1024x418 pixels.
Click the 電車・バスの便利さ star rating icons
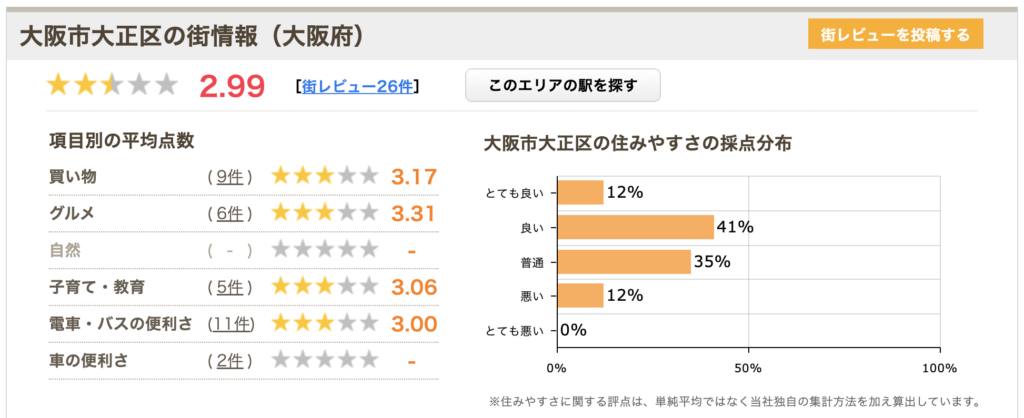tap(325, 323)
